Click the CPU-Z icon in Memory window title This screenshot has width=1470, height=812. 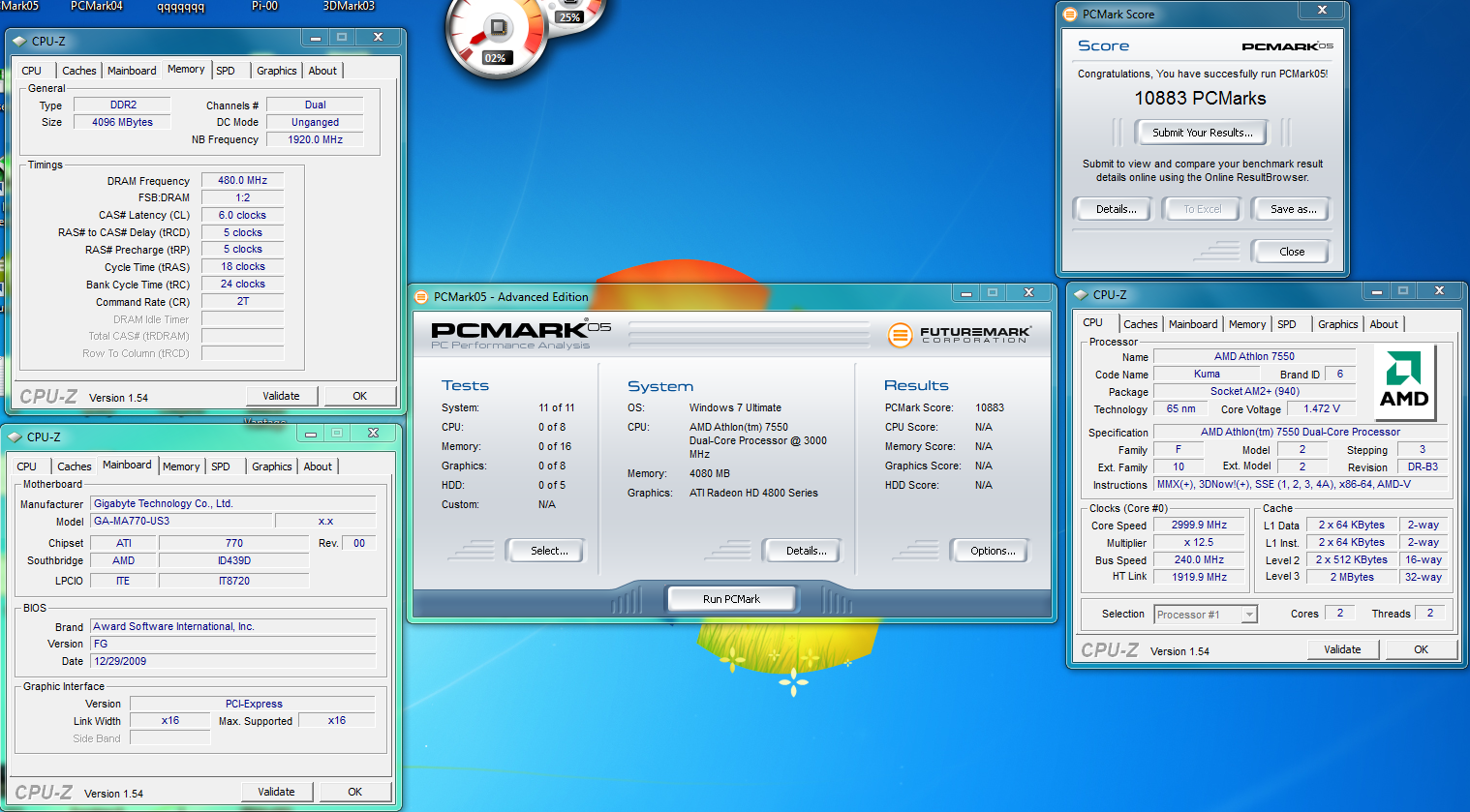coord(18,41)
